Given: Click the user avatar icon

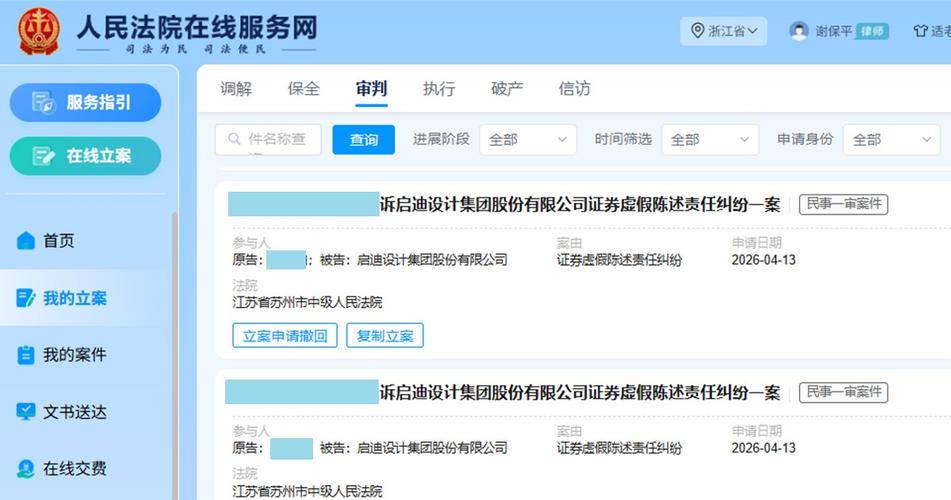Looking at the screenshot, I should tap(799, 31).
